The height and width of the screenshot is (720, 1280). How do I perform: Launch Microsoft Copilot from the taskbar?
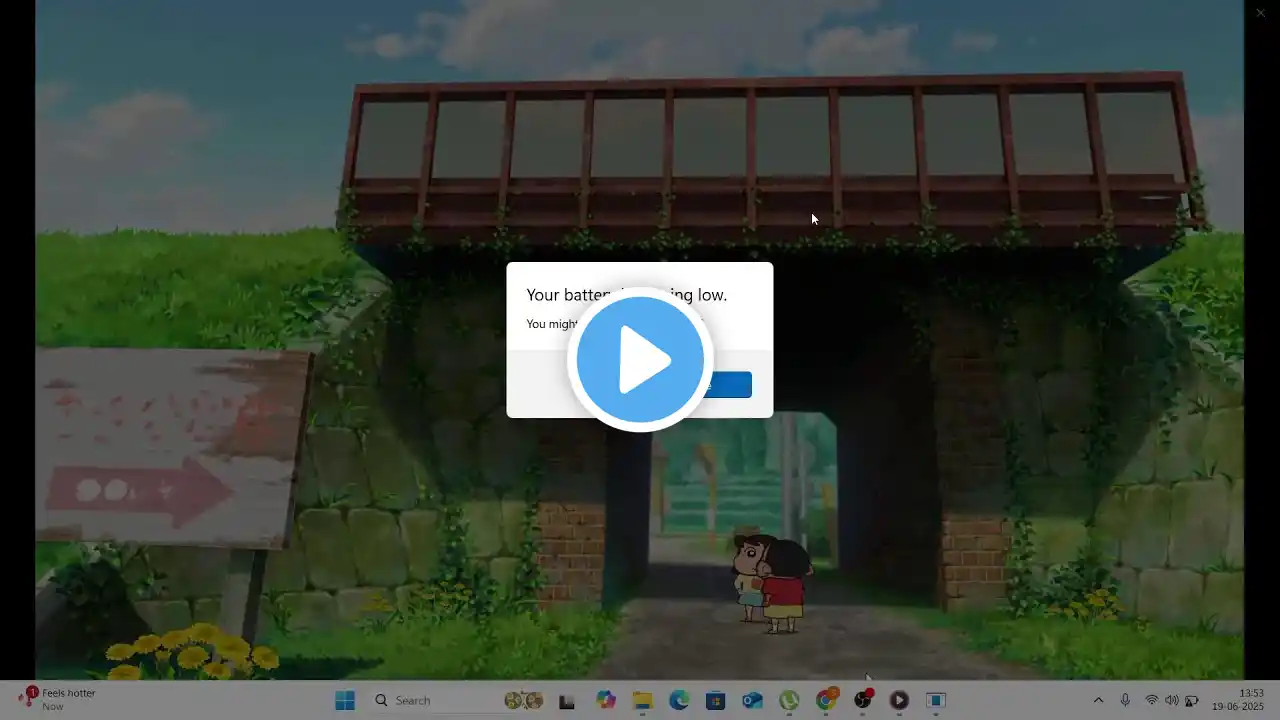606,700
